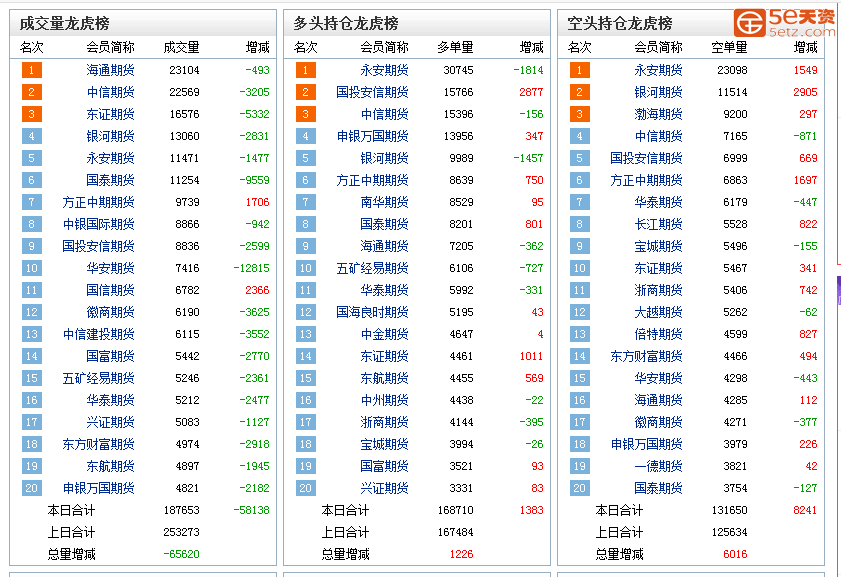Open 国投安信期货 link in 多头持仓龙虎榜
The width and height of the screenshot is (841, 577).
[372, 92]
